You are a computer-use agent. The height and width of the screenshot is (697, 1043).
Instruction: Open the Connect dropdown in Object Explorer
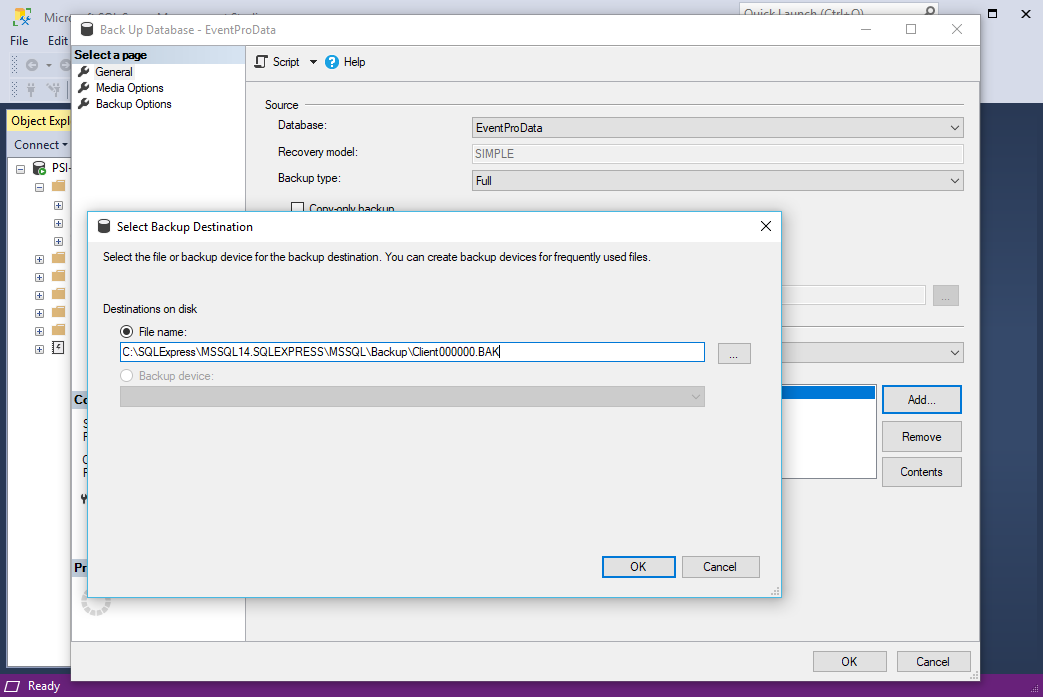tap(41, 144)
